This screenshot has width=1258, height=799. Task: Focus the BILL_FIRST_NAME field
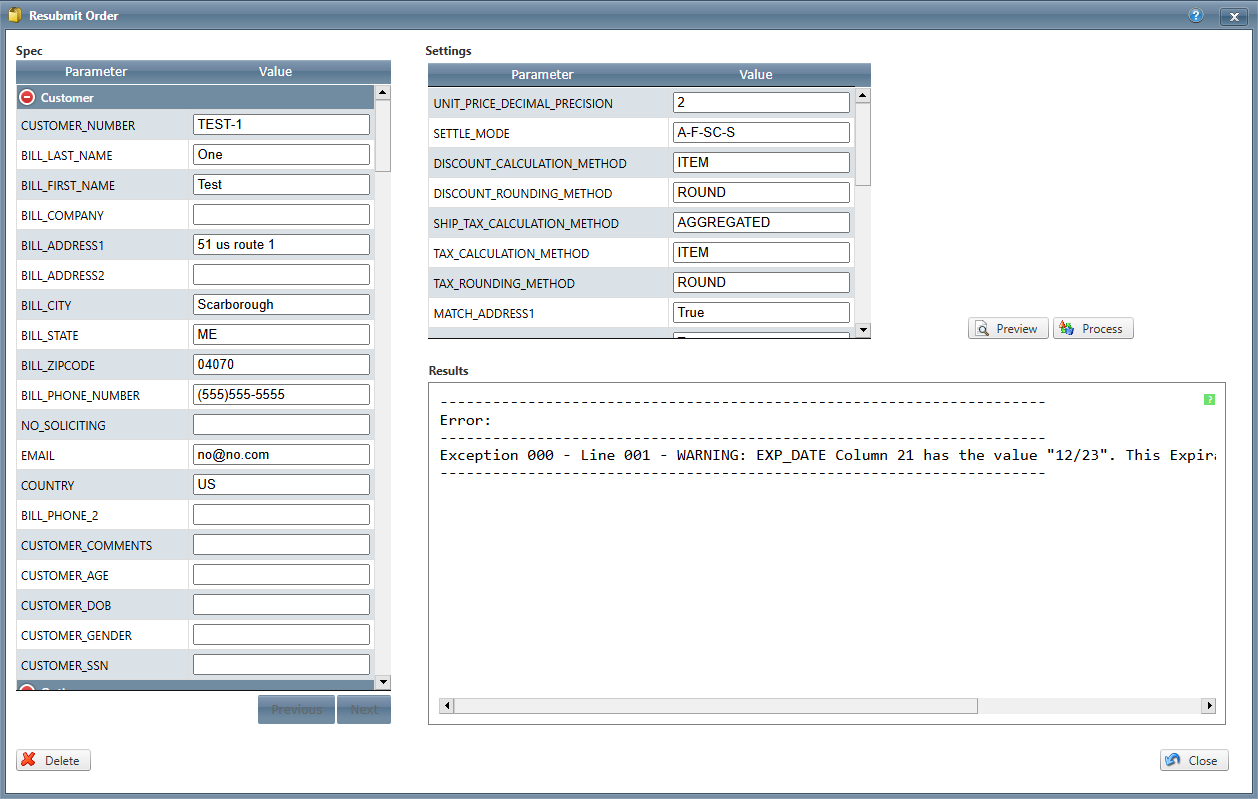[x=281, y=184]
